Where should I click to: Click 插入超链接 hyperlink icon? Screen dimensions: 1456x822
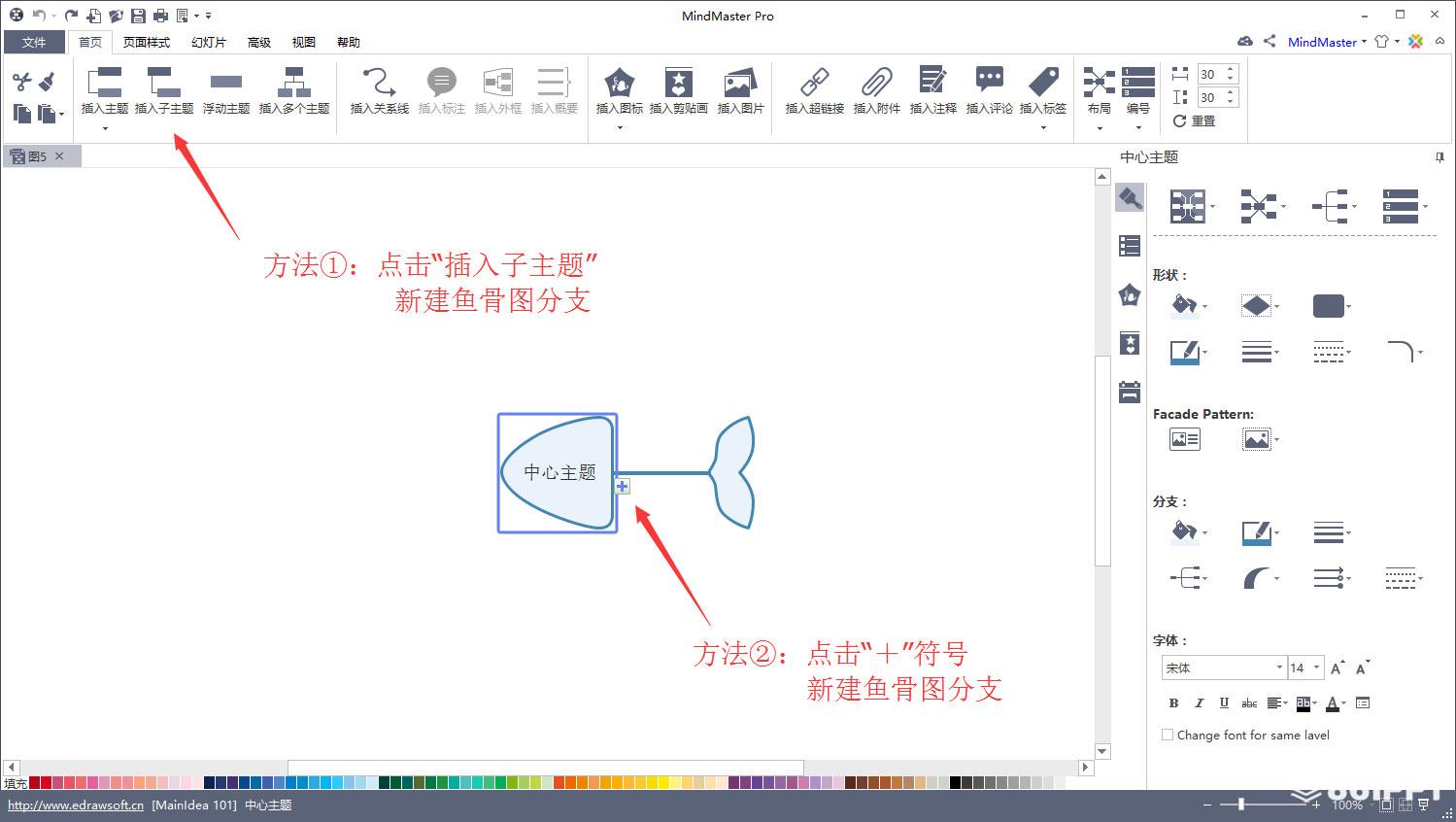point(815,90)
